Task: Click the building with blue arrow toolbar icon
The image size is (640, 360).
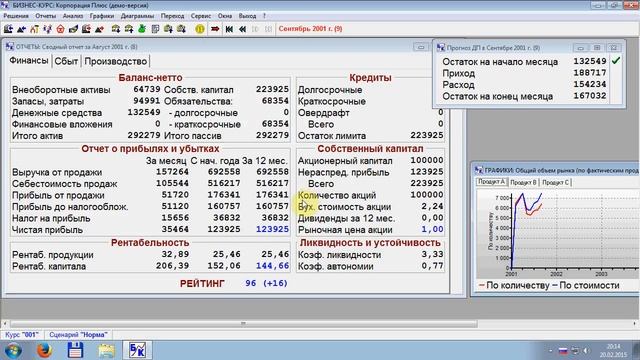Action: tap(8, 29)
